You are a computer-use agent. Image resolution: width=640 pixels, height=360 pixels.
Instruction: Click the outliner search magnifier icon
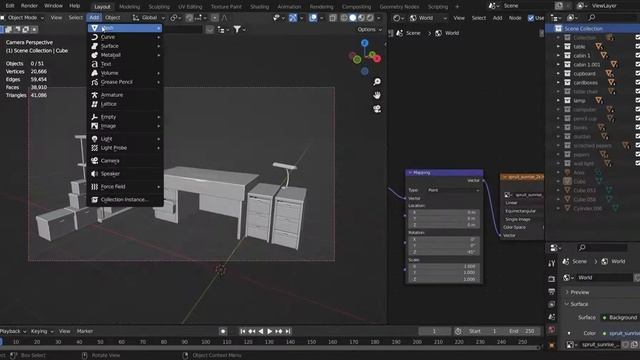[x=591, y=18]
